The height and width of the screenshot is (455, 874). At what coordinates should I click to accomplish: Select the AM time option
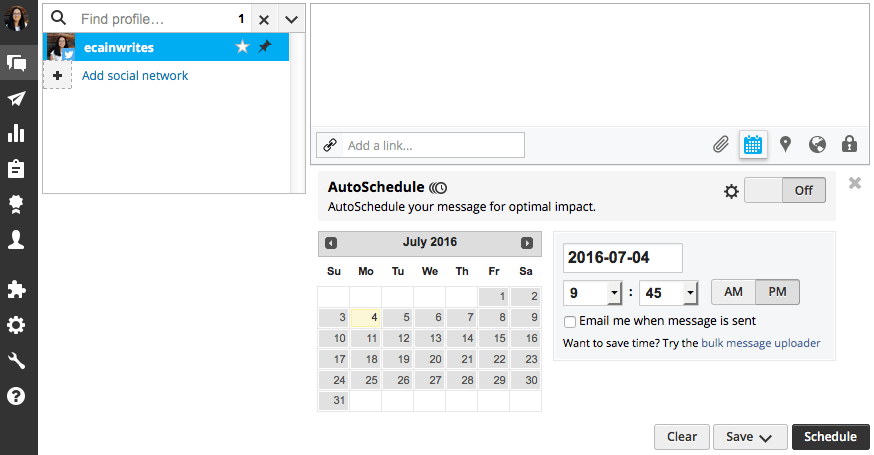(x=733, y=292)
